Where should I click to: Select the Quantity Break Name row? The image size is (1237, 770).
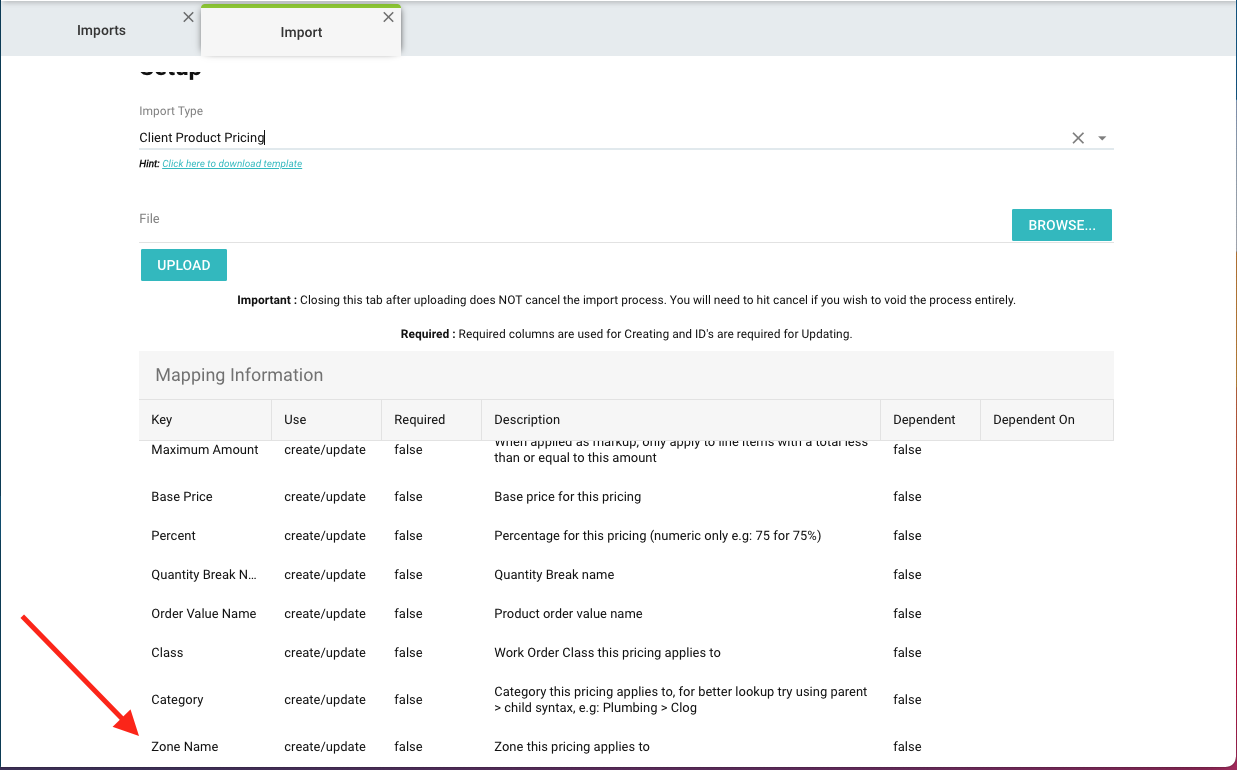click(x=204, y=575)
